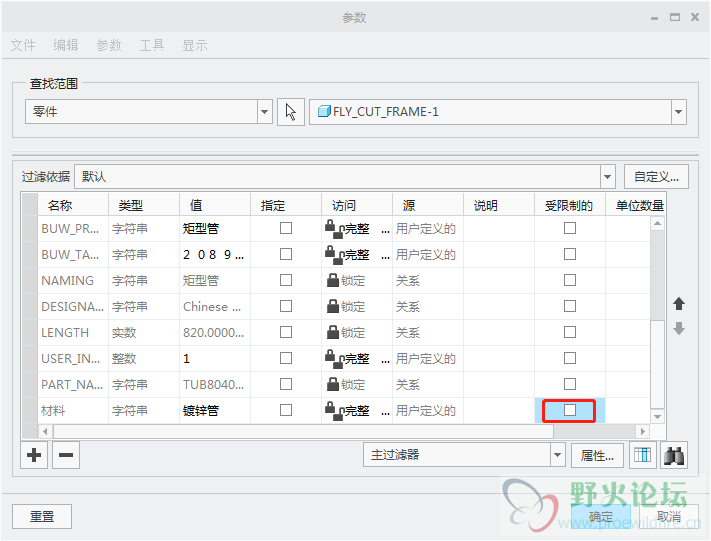Expand the 主过滤器 dropdown
The height and width of the screenshot is (541, 711).
pos(558,455)
